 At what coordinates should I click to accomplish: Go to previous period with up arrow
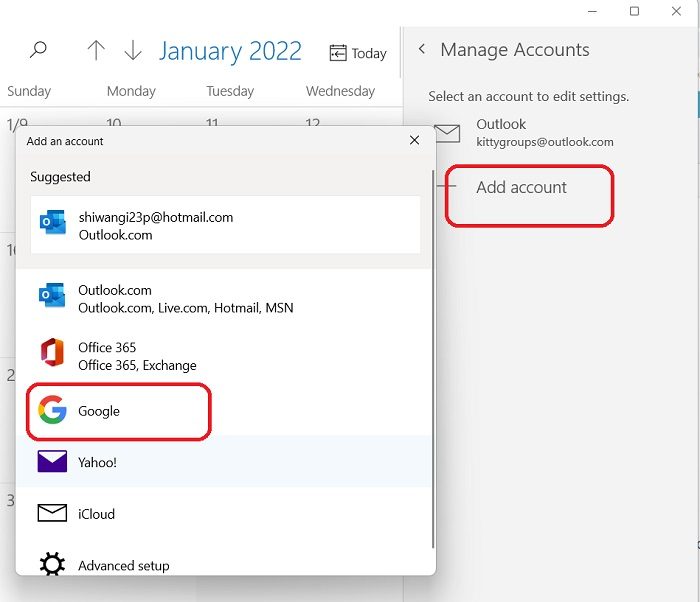[x=96, y=51]
